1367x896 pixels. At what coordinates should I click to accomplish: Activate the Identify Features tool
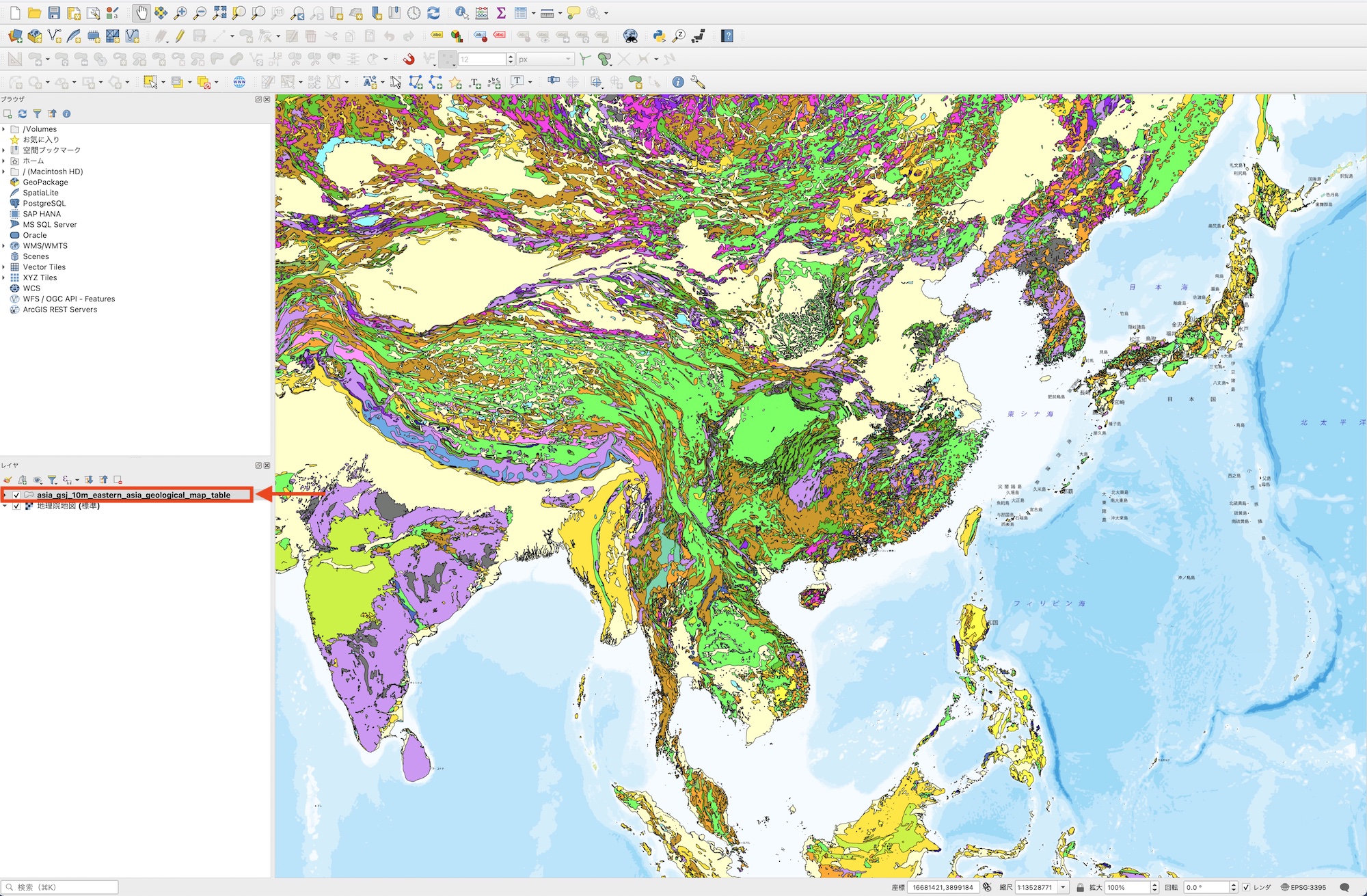[462, 12]
